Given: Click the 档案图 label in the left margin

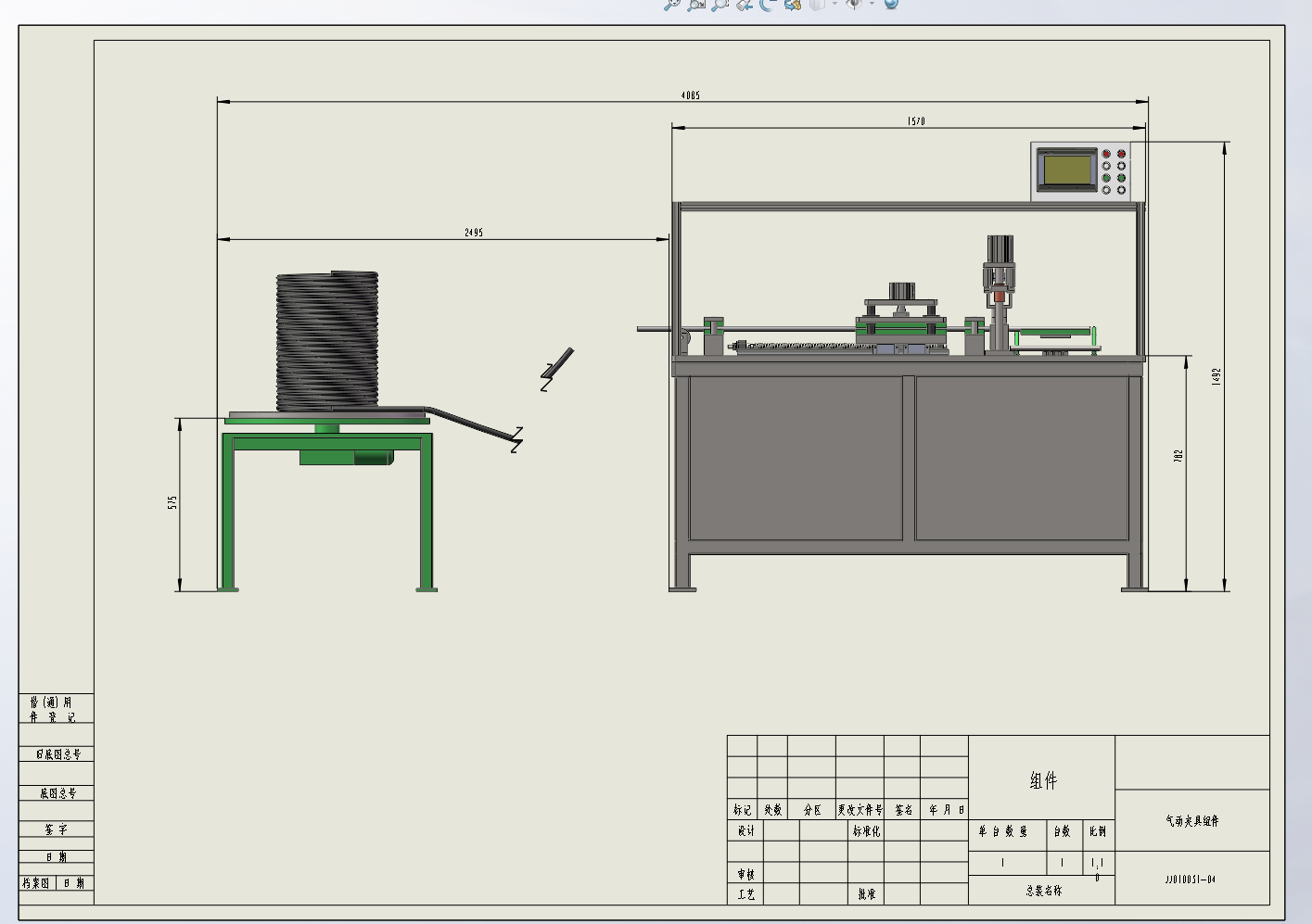Looking at the screenshot, I should click(x=36, y=883).
